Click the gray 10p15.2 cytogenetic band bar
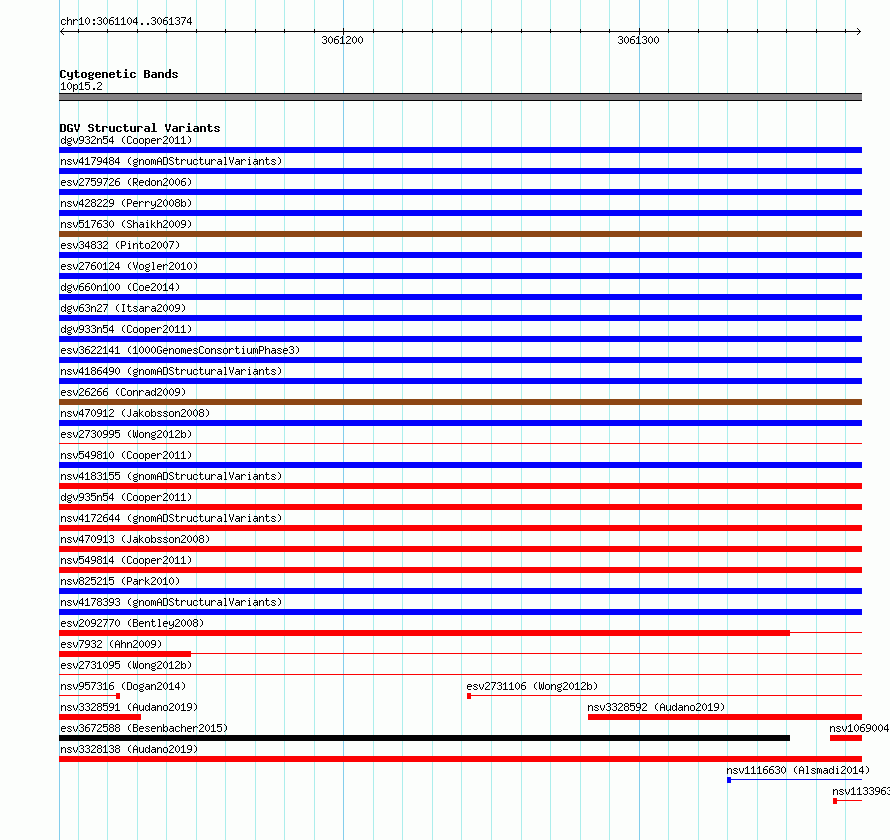This screenshot has height=840, width=890. (x=460, y=97)
